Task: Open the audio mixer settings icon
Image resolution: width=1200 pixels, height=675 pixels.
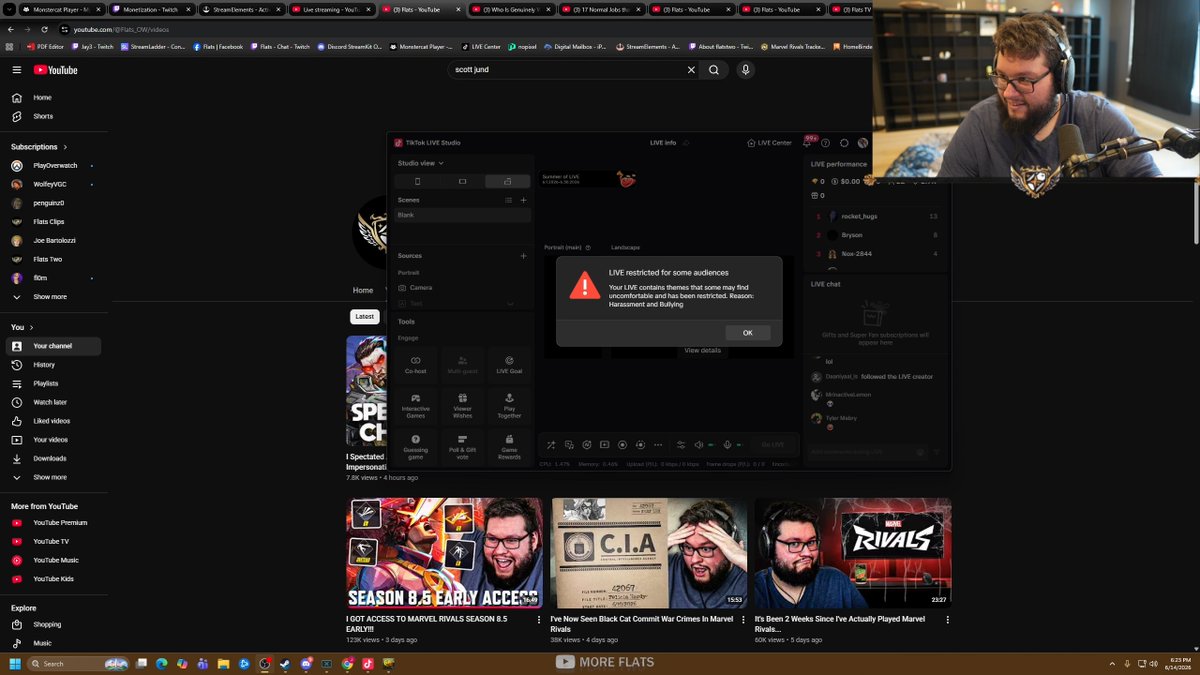Action: click(x=681, y=445)
